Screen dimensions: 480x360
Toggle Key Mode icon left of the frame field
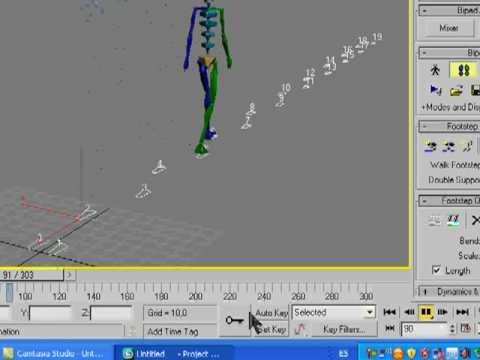(x=390, y=329)
